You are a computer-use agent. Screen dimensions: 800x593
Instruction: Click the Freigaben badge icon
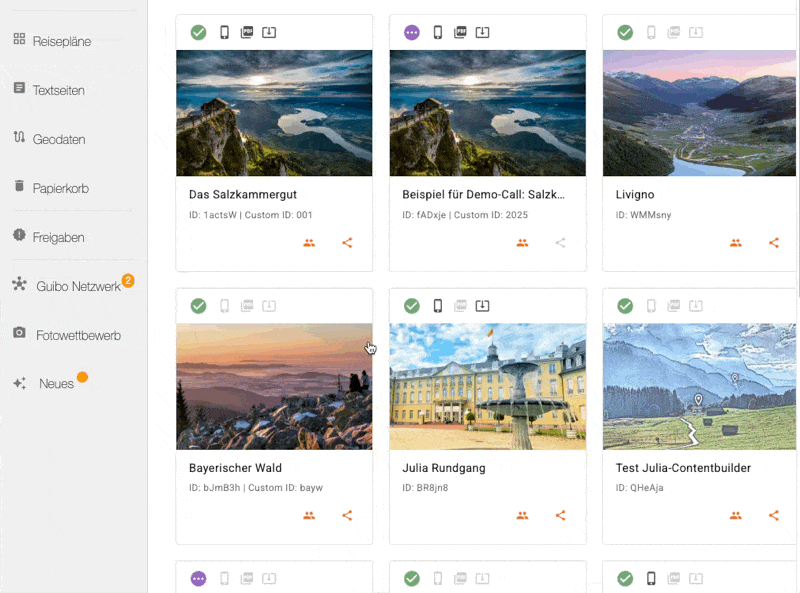pyautogui.click(x=19, y=235)
